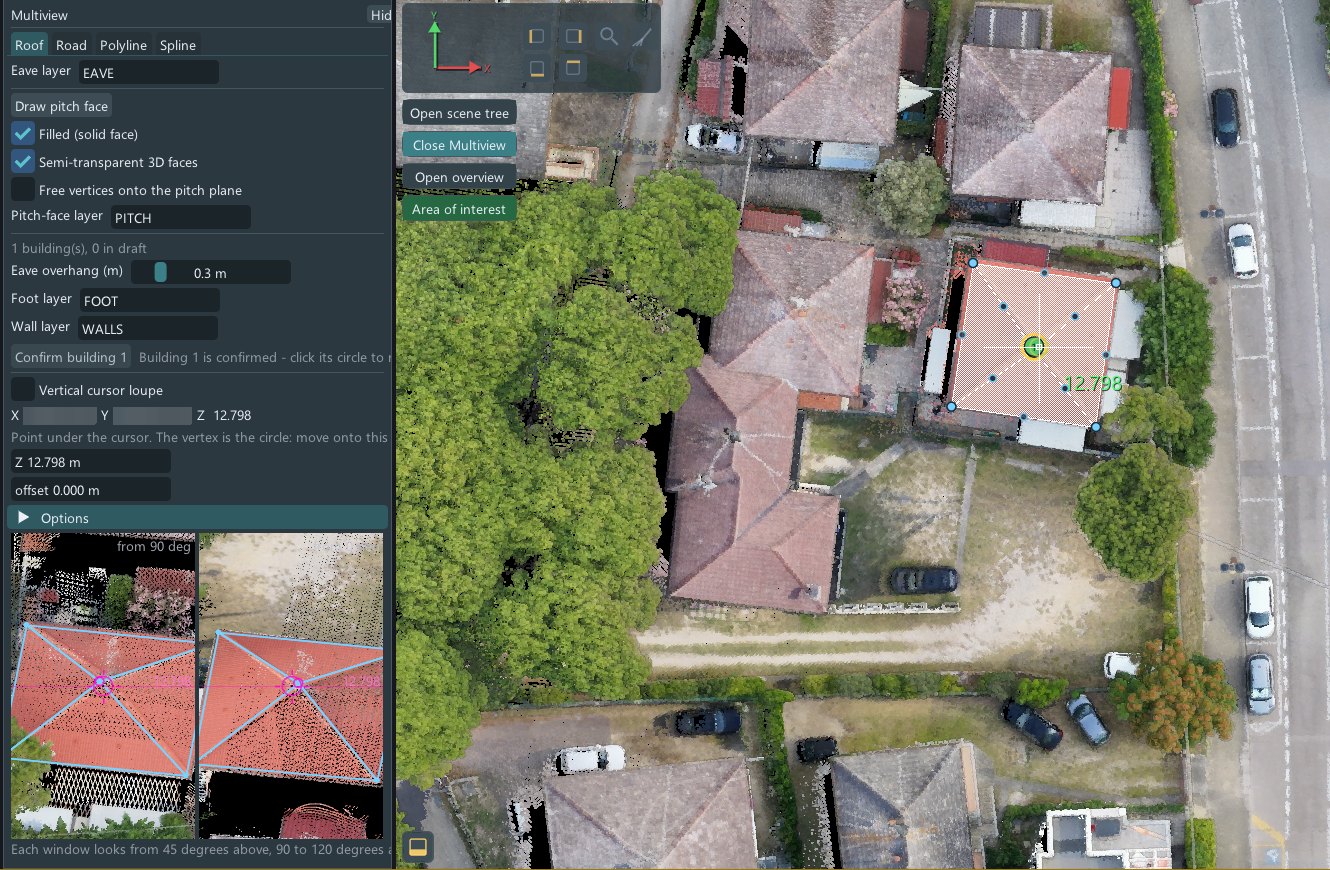The height and width of the screenshot is (870, 1330).
Task: Open the Eave layer EAVE field
Action: pyautogui.click(x=148, y=72)
